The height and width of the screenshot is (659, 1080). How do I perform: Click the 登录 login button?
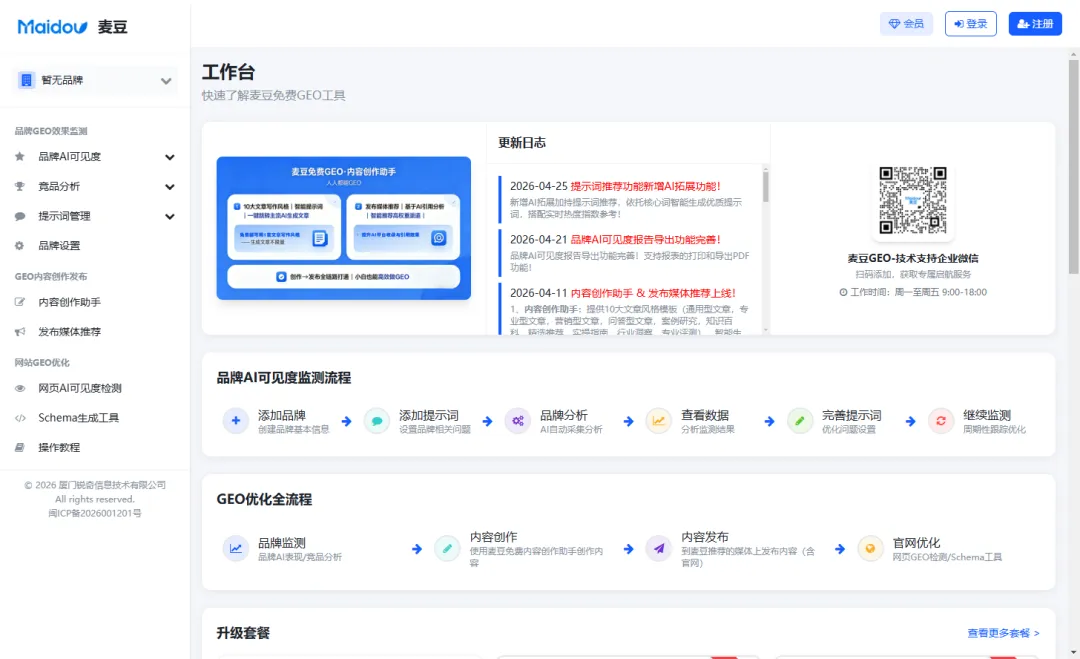(x=970, y=23)
